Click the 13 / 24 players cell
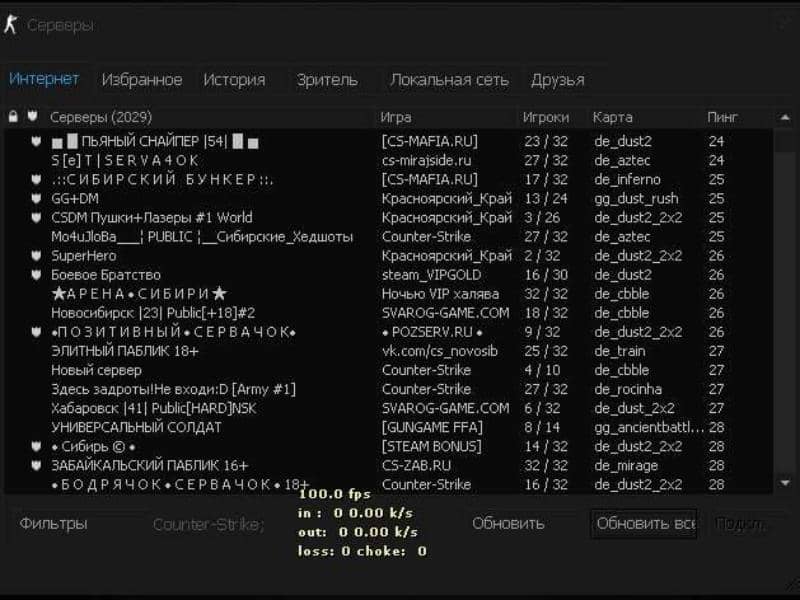This screenshot has height=600, width=800. (x=546, y=198)
